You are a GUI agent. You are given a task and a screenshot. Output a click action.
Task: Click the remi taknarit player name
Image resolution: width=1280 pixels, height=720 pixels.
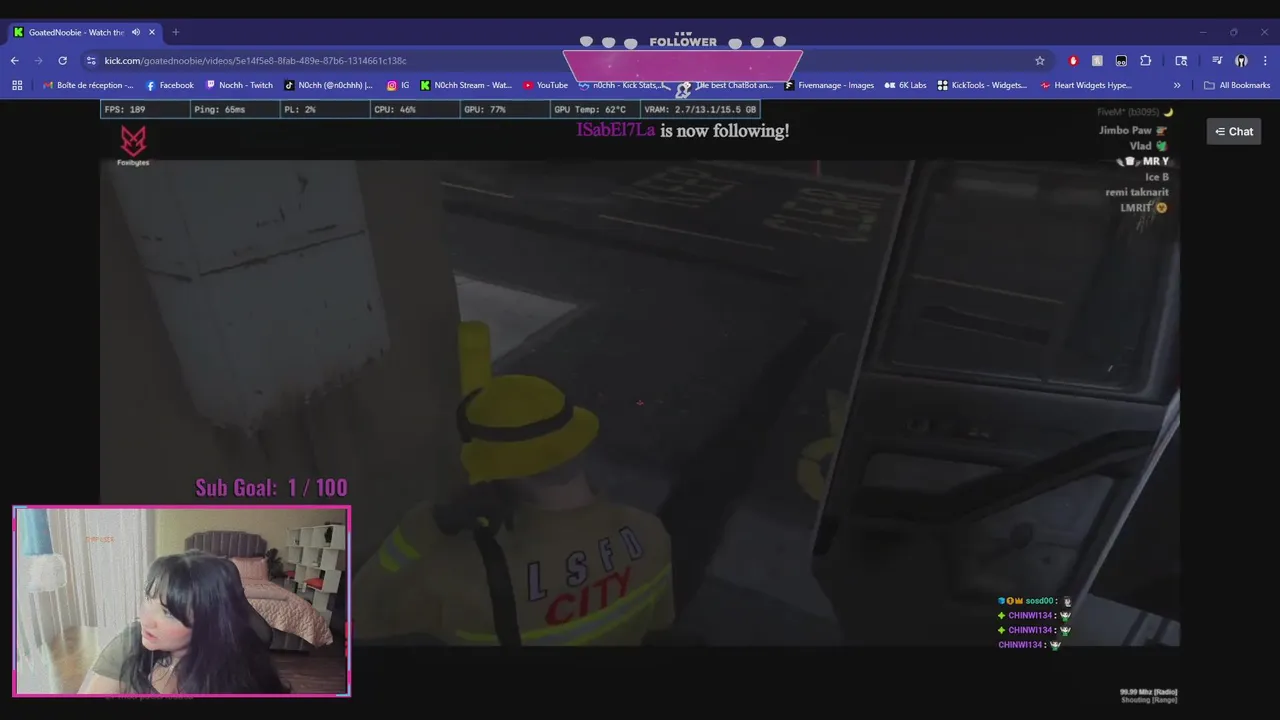(x=1137, y=192)
